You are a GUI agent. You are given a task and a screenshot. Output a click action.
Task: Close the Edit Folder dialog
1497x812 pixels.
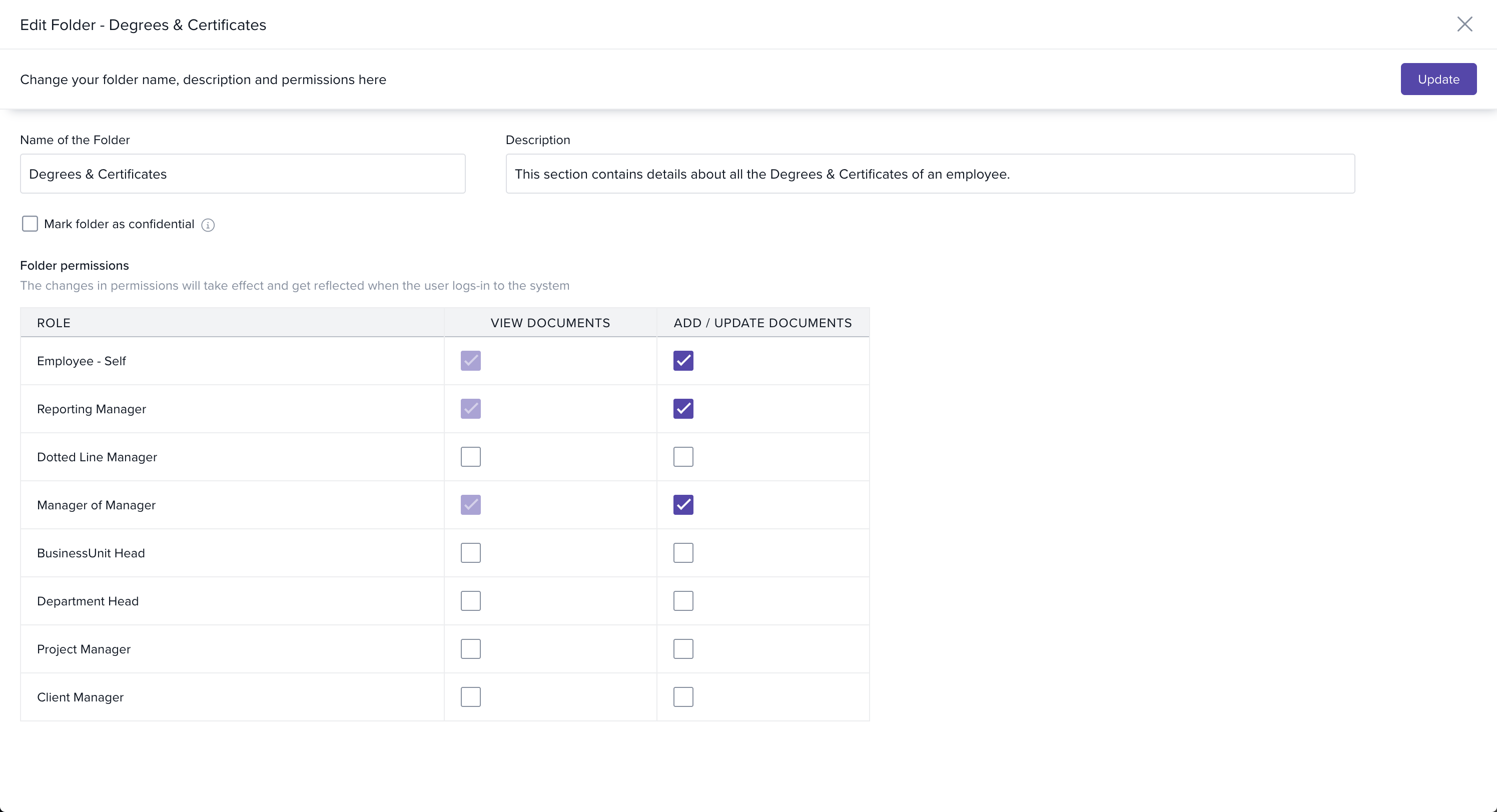coord(1464,25)
